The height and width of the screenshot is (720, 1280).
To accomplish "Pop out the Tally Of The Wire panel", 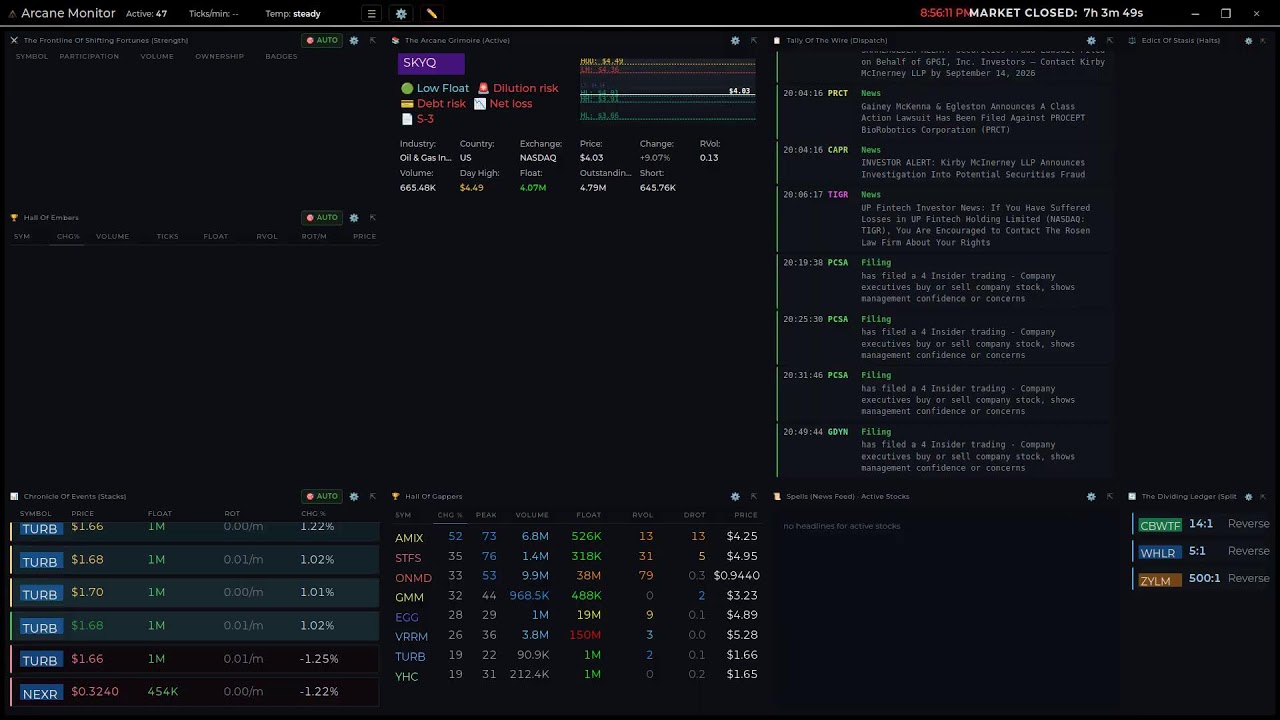I will click(x=1109, y=40).
